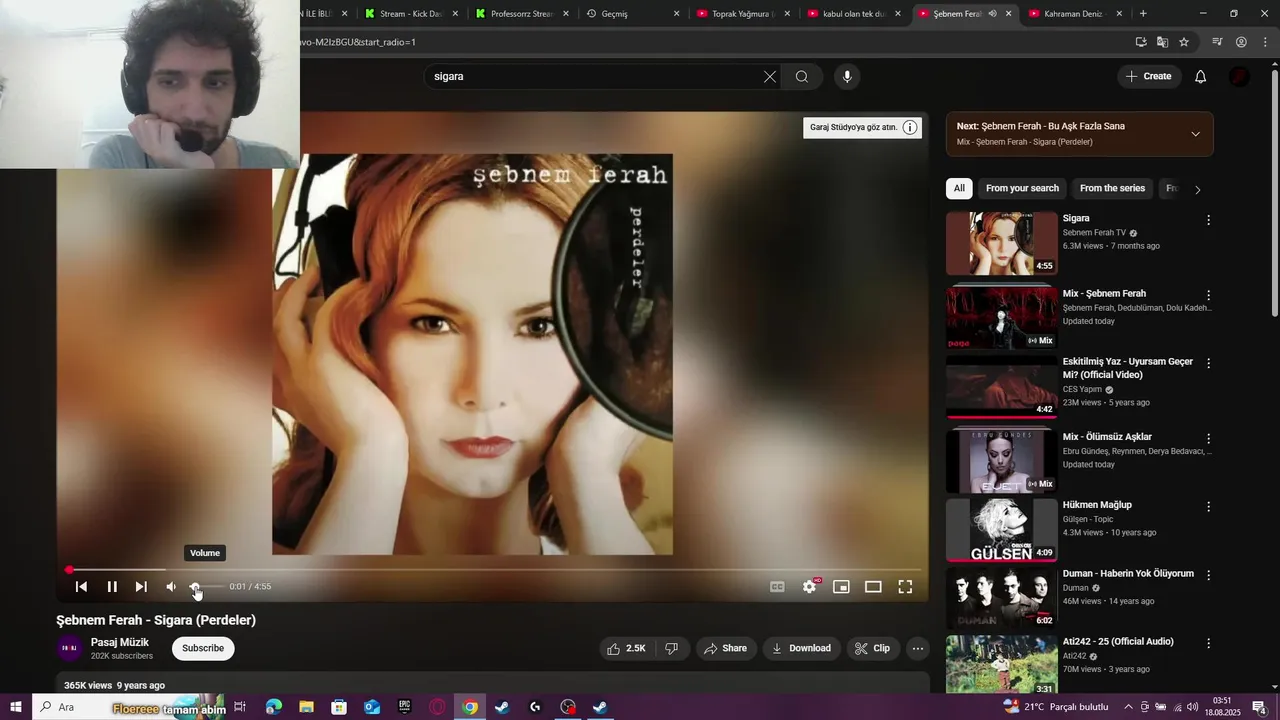Image resolution: width=1280 pixels, height=720 pixels.
Task: Open the Pasaj Müzik channel name
Action: [120, 643]
